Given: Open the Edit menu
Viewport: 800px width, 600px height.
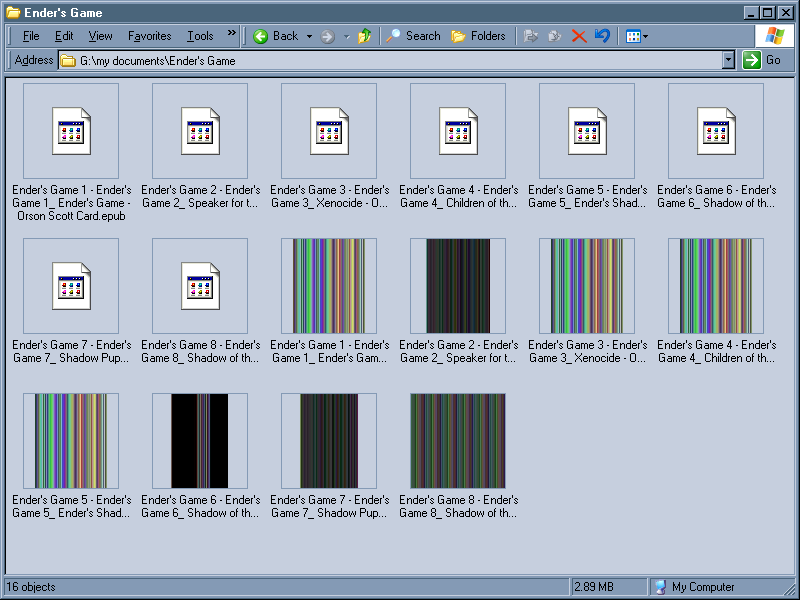Looking at the screenshot, I should click(x=64, y=36).
